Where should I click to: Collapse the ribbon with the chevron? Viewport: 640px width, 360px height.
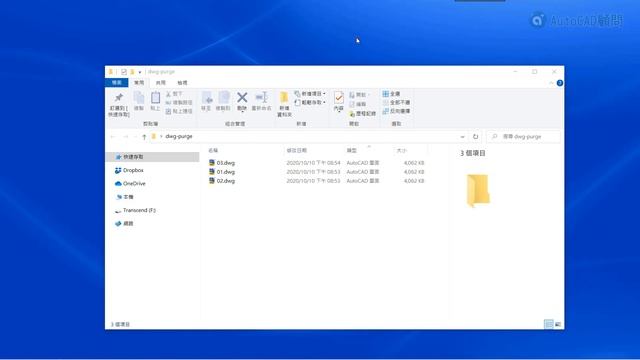(551, 83)
